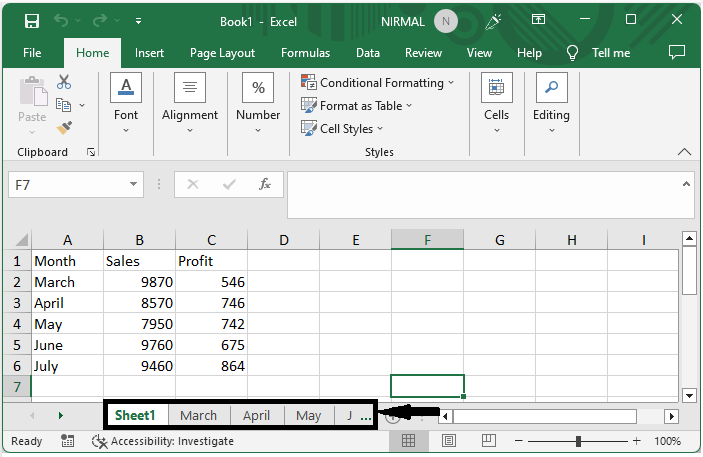Open the Alignment group button
Image resolution: width=703 pixels, height=457 pixels.
tap(190, 103)
